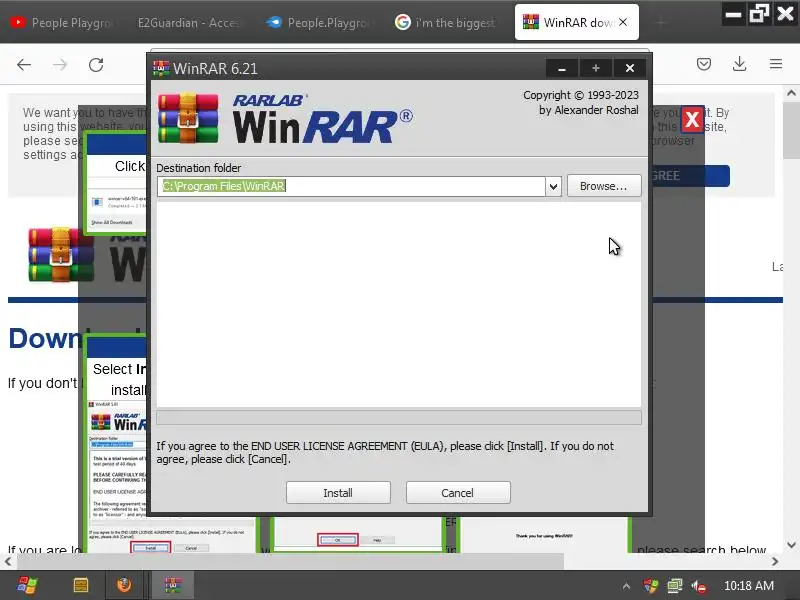Viewport: 800px width, 600px height.
Task: Open the browser Downloads panel
Action: (x=739, y=64)
